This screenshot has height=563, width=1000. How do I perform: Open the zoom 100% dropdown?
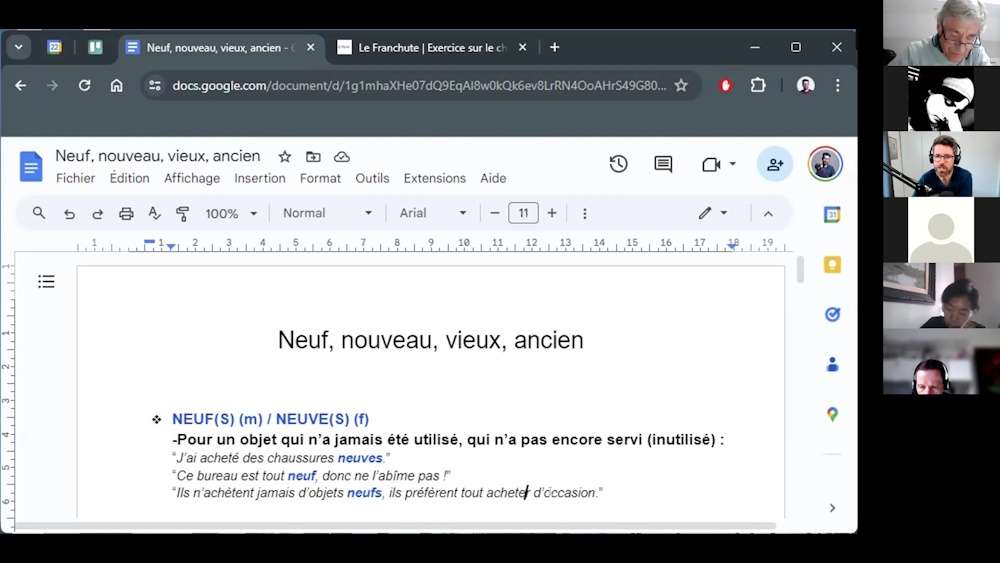tap(231, 214)
